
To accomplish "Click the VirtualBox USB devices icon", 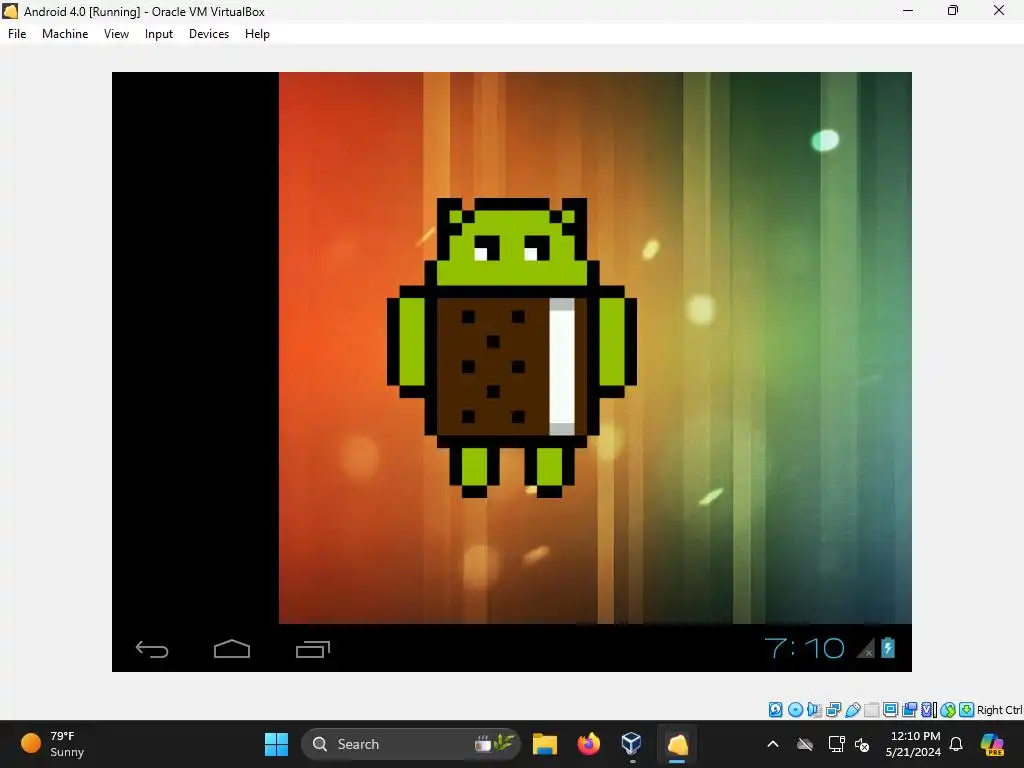I will point(853,710).
